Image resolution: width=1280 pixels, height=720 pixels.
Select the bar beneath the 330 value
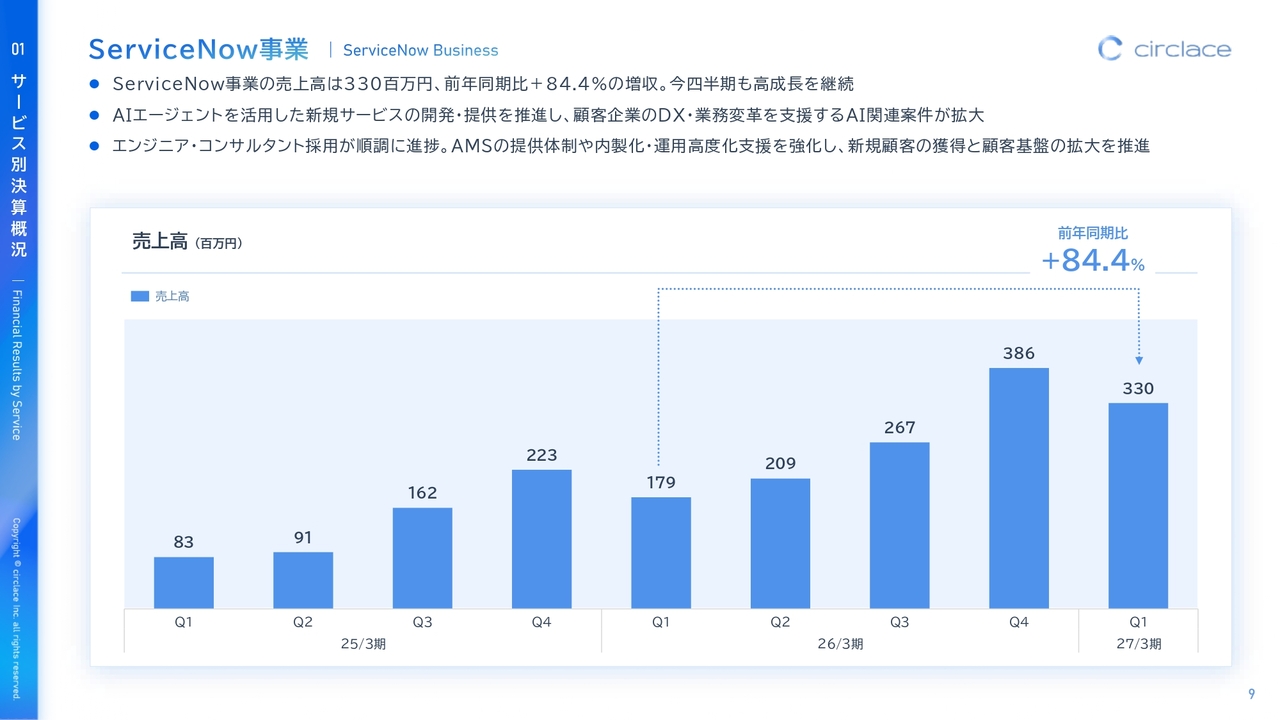tap(1138, 506)
